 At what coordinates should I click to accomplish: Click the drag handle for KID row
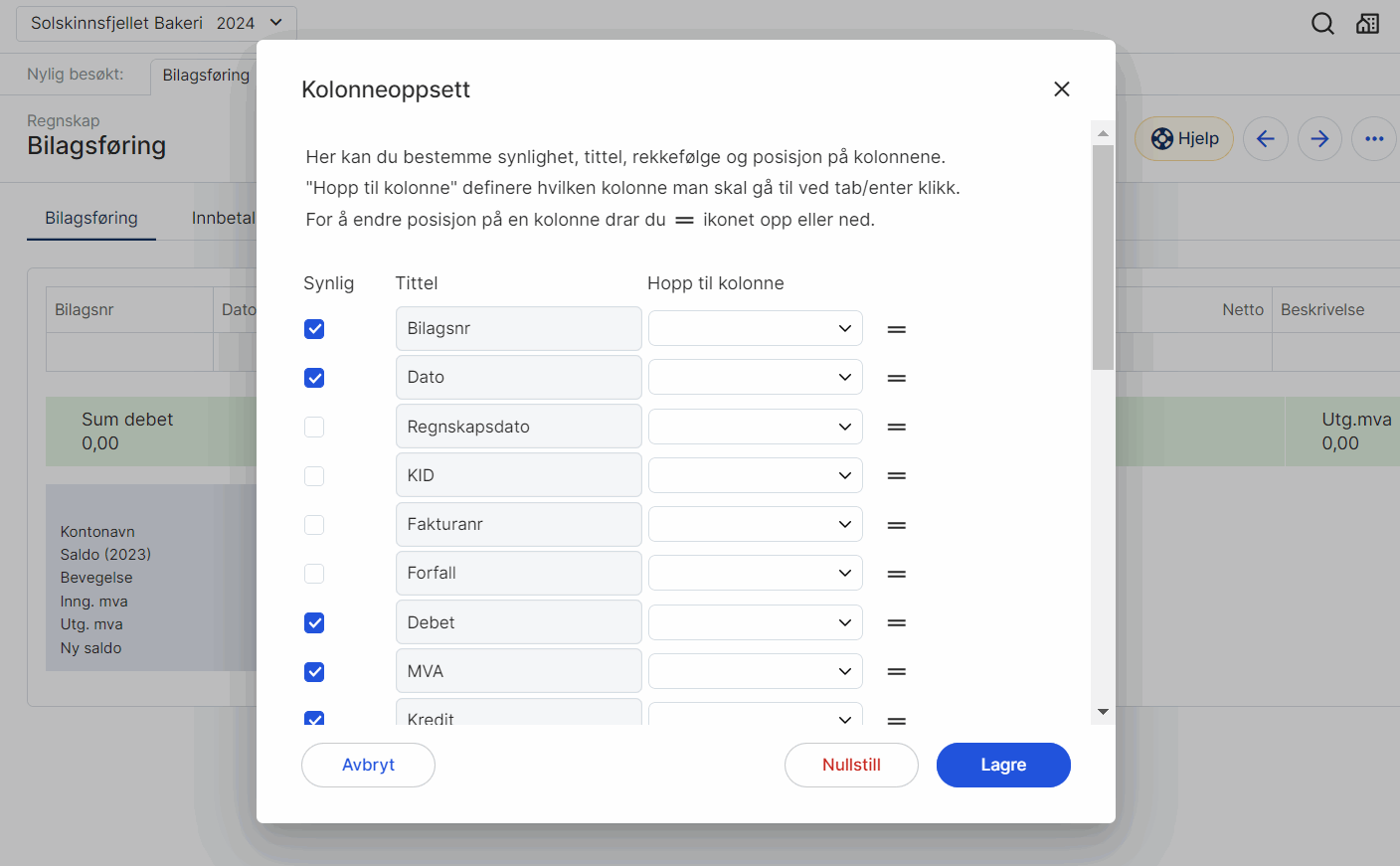click(896, 476)
